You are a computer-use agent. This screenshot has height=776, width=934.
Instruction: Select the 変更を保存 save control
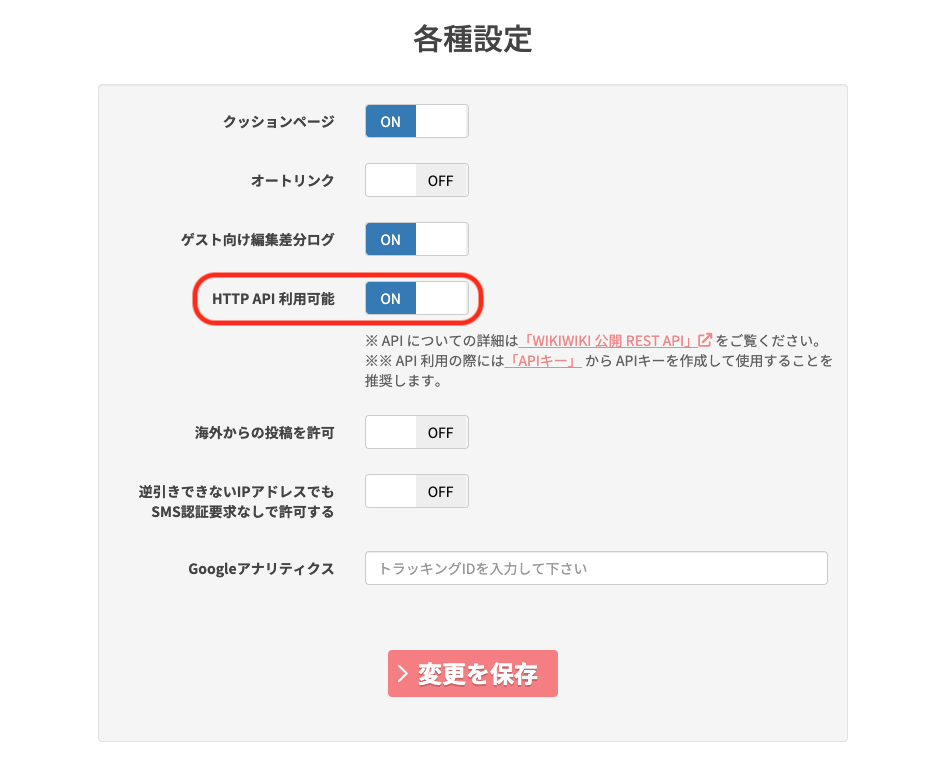[x=472, y=673]
